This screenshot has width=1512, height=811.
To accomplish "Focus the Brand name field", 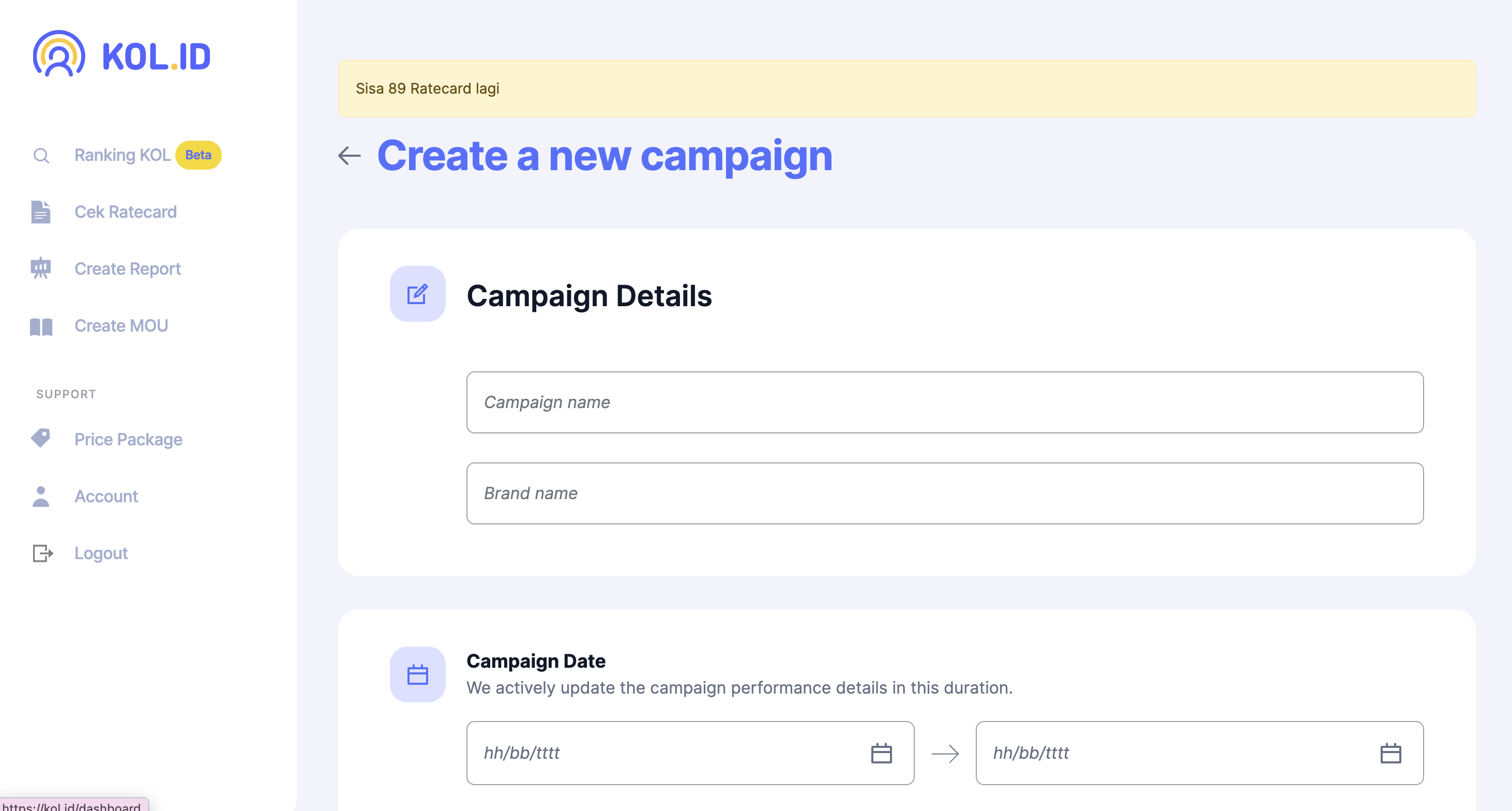I will [x=944, y=493].
